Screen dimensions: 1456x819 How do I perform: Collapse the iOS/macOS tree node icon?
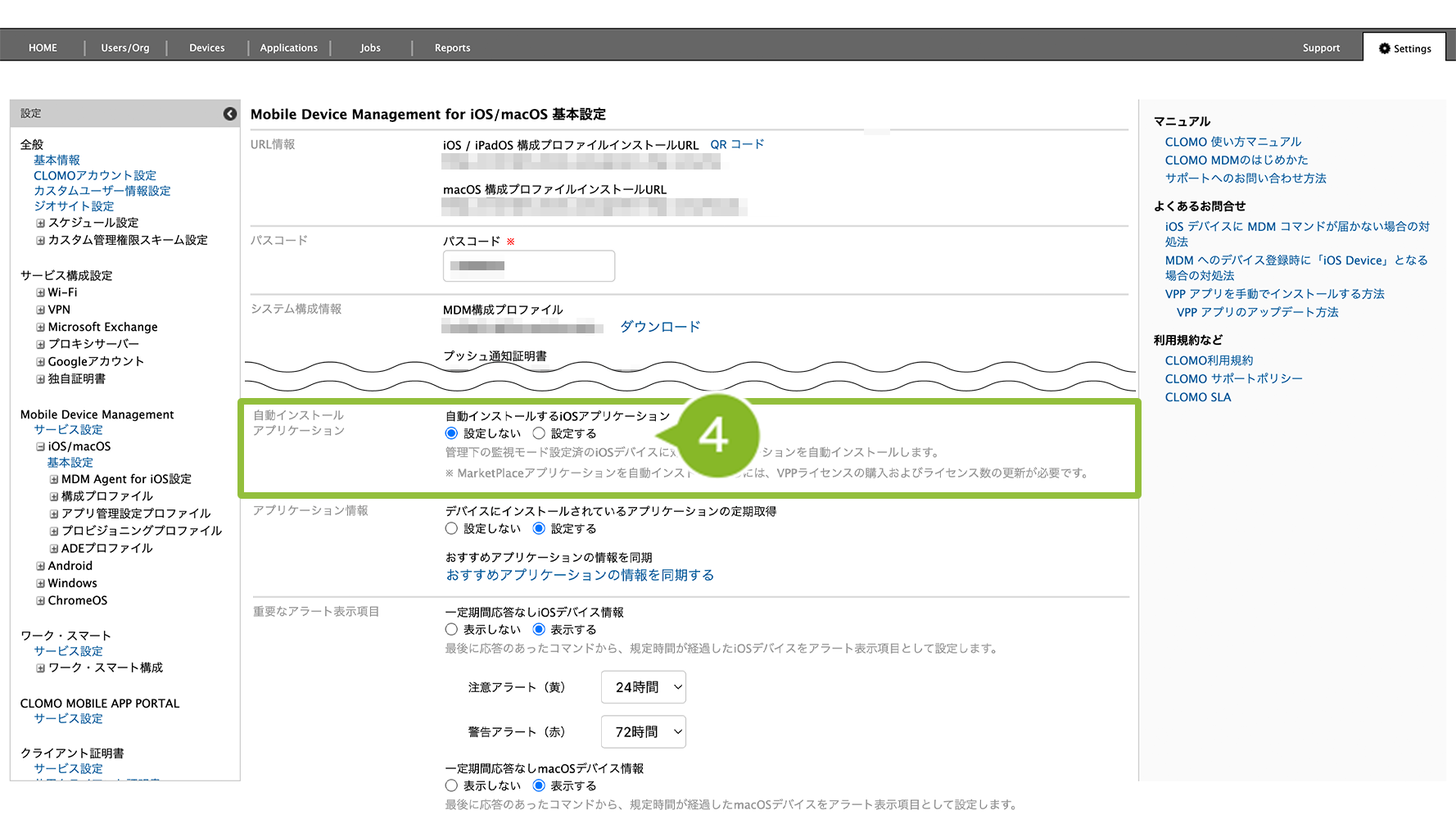(40, 446)
